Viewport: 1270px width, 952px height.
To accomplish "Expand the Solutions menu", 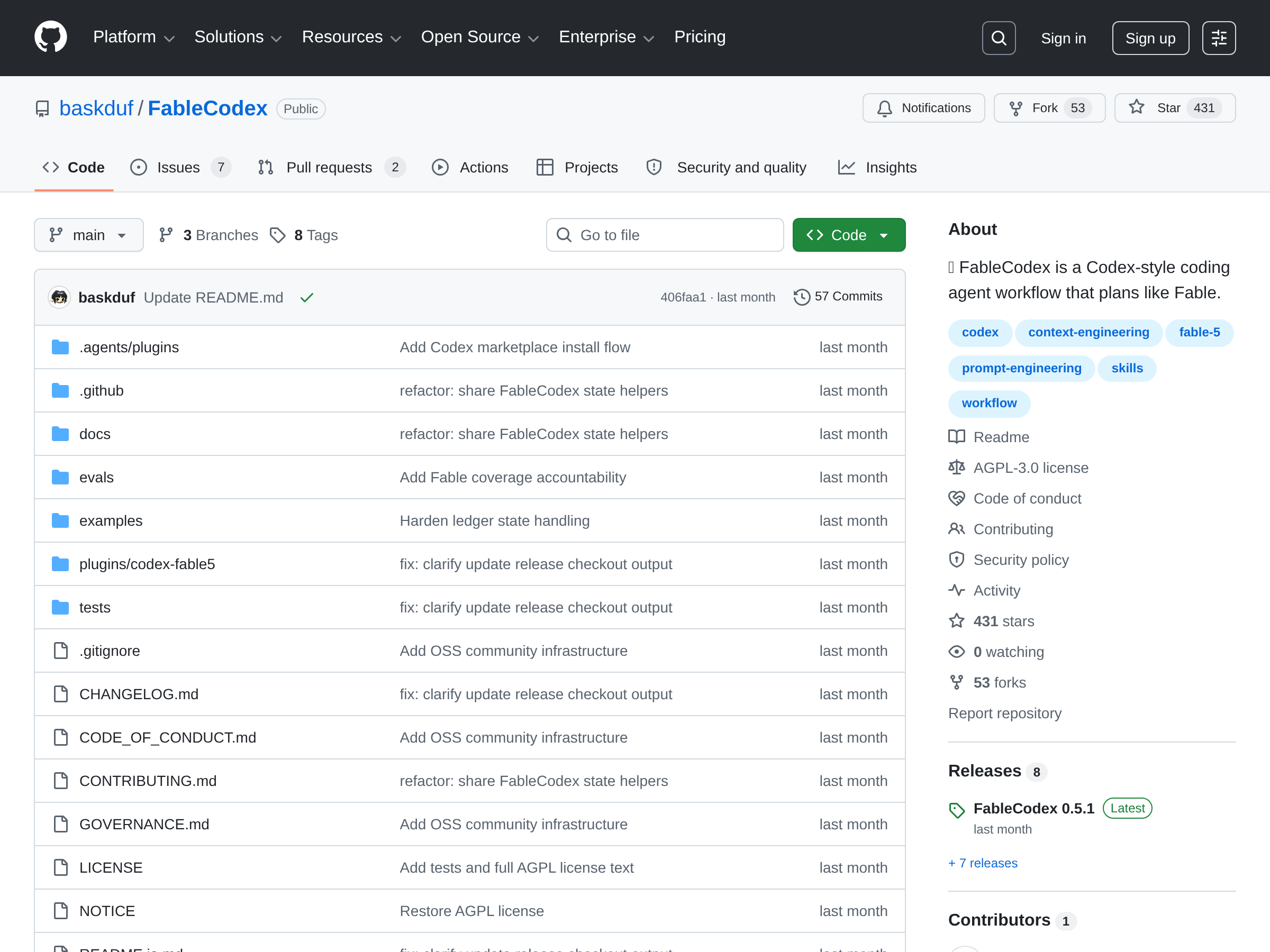I will [x=238, y=38].
